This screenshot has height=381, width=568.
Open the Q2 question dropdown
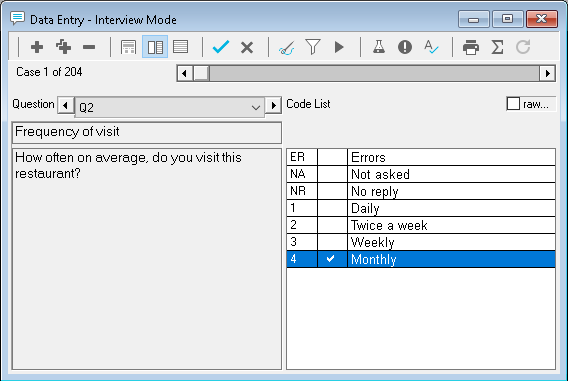[x=170, y=107]
